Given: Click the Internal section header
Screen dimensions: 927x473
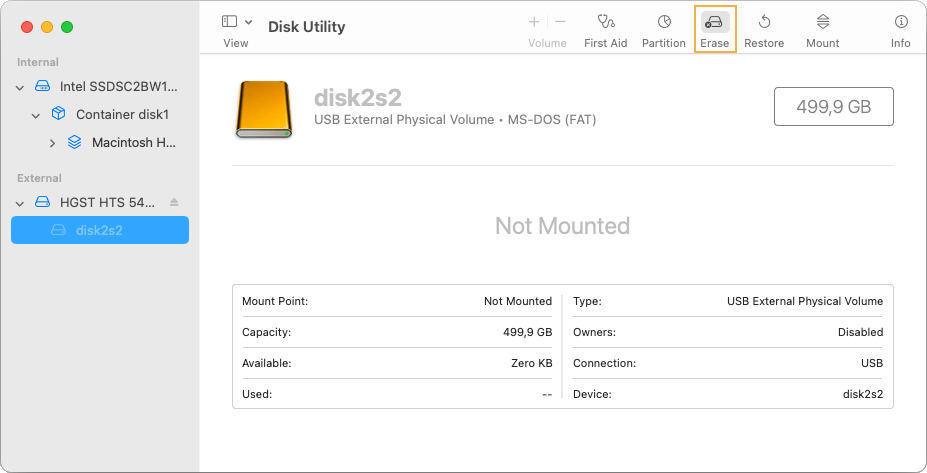Looking at the screenshot, I should coord(38,62).
